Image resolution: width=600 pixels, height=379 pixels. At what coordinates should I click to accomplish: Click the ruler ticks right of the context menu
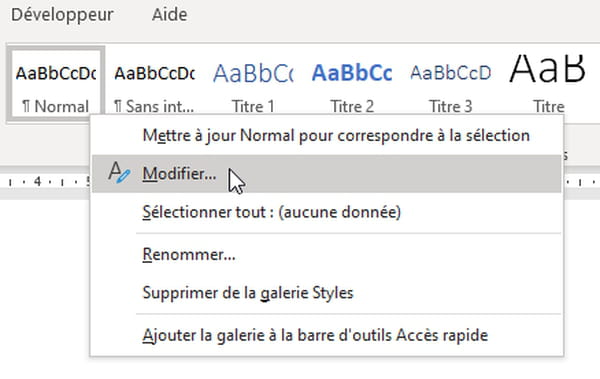[581, 182]
